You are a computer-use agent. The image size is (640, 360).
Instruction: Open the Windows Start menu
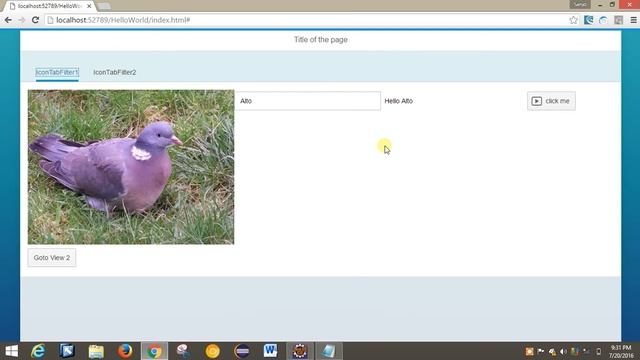pyautogui.click(x=11, y=351)
